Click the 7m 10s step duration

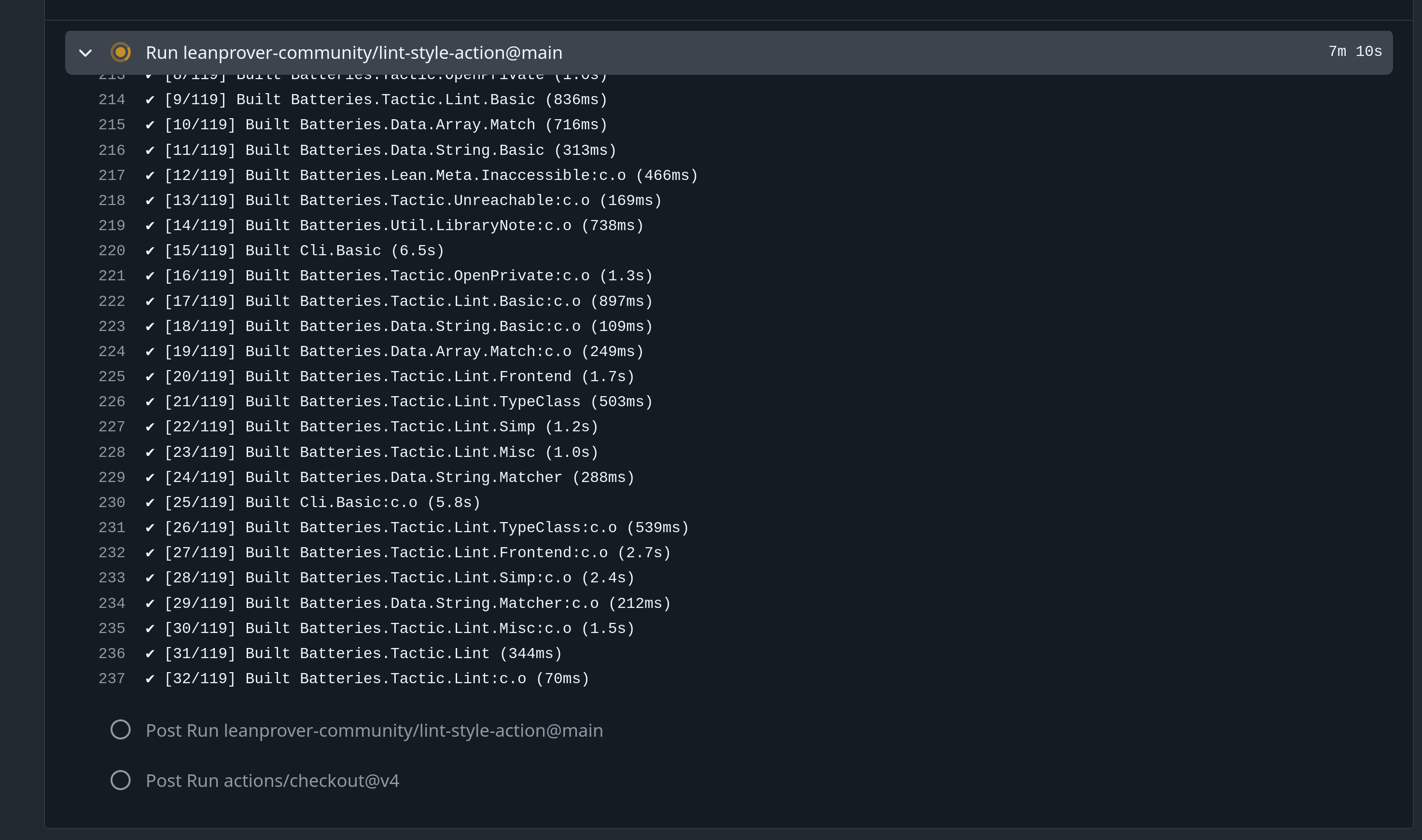1354,52
